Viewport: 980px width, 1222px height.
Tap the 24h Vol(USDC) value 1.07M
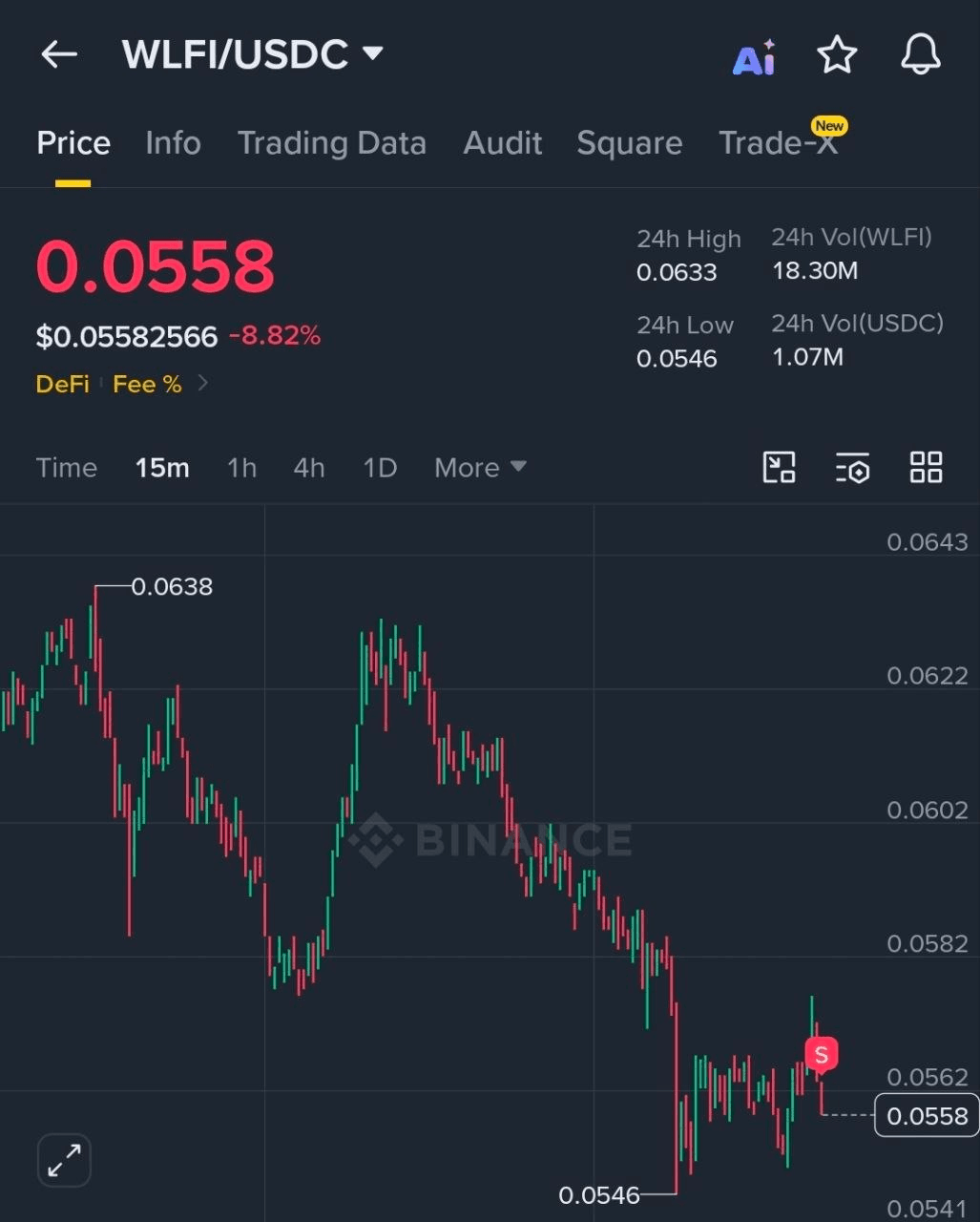coord(807,357)
